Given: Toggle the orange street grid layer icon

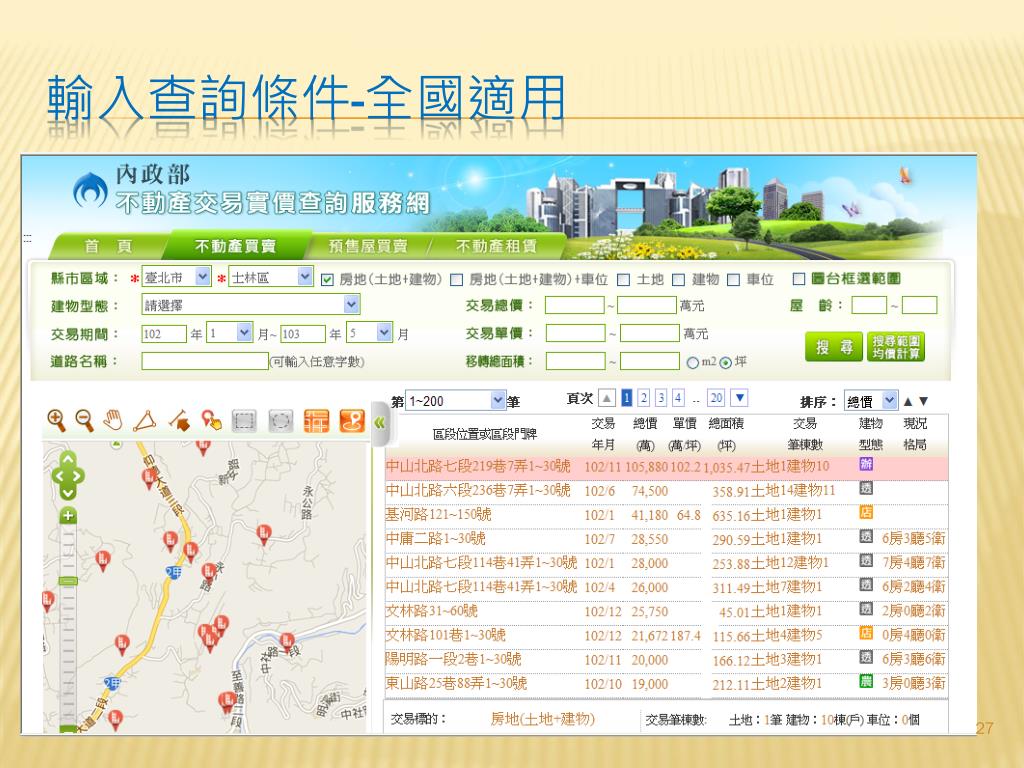Looking at the screenshot, I should coord(317,421).
